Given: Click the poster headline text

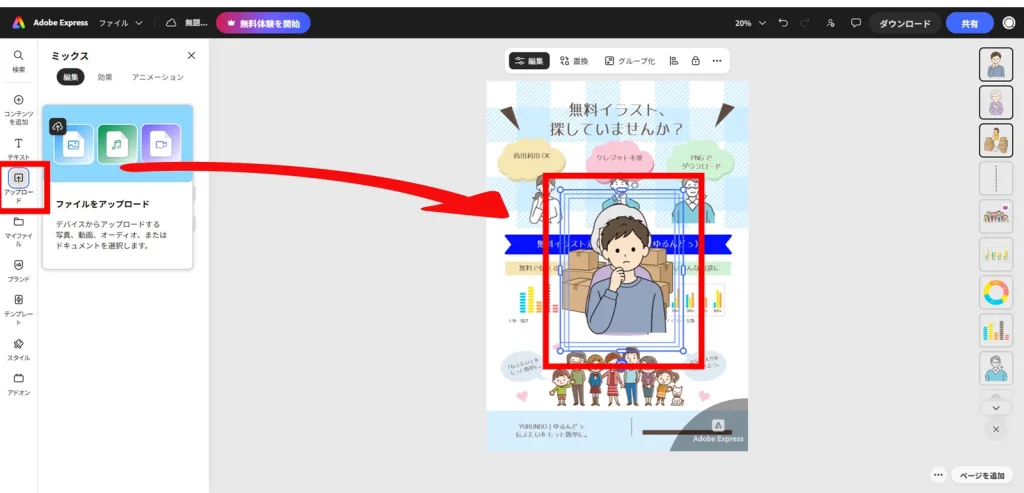Looking at the screenshot, I should [x=616, y=119].
